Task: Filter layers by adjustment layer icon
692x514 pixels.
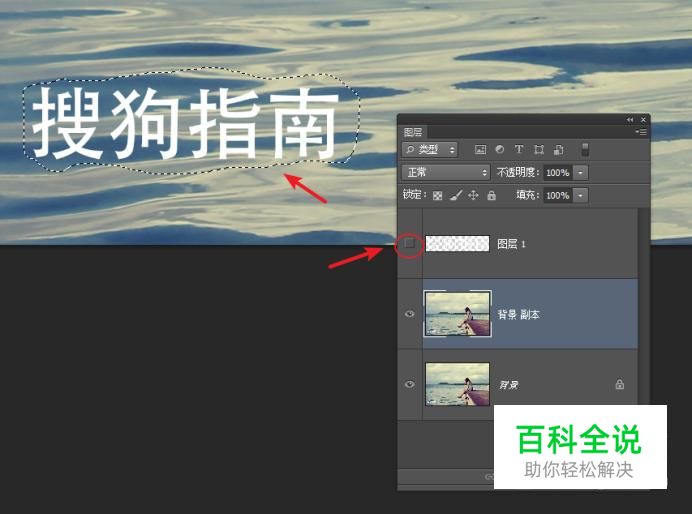Action: (500, 150)
